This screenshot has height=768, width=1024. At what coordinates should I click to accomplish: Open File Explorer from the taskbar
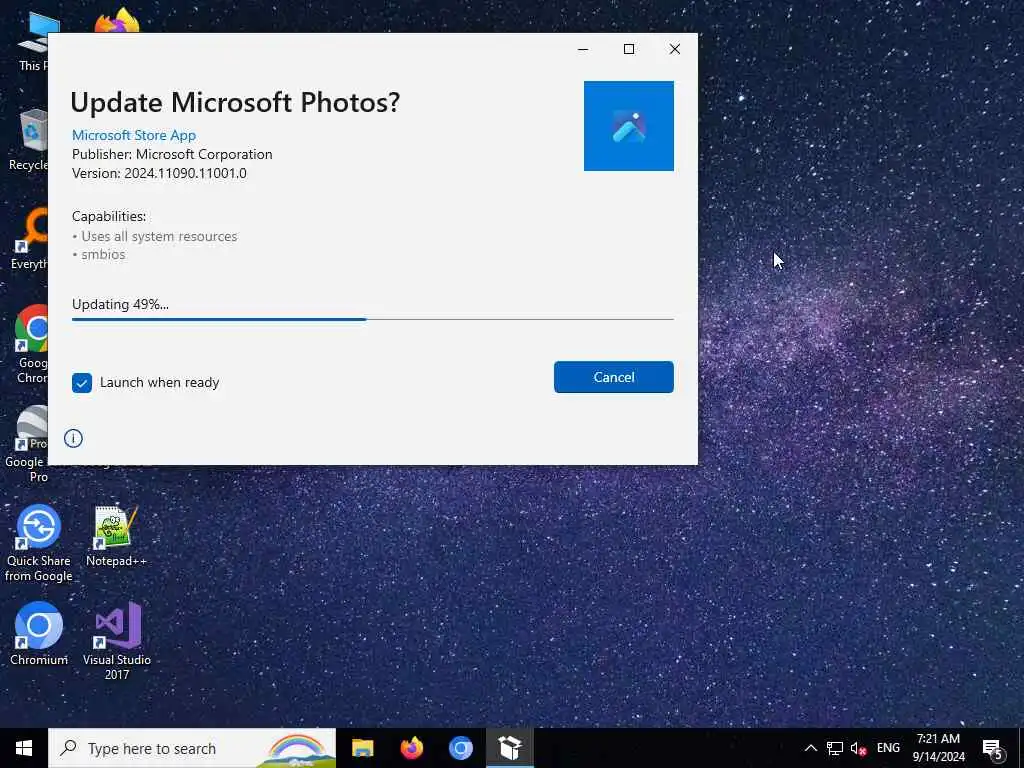(x=362, y=748)
